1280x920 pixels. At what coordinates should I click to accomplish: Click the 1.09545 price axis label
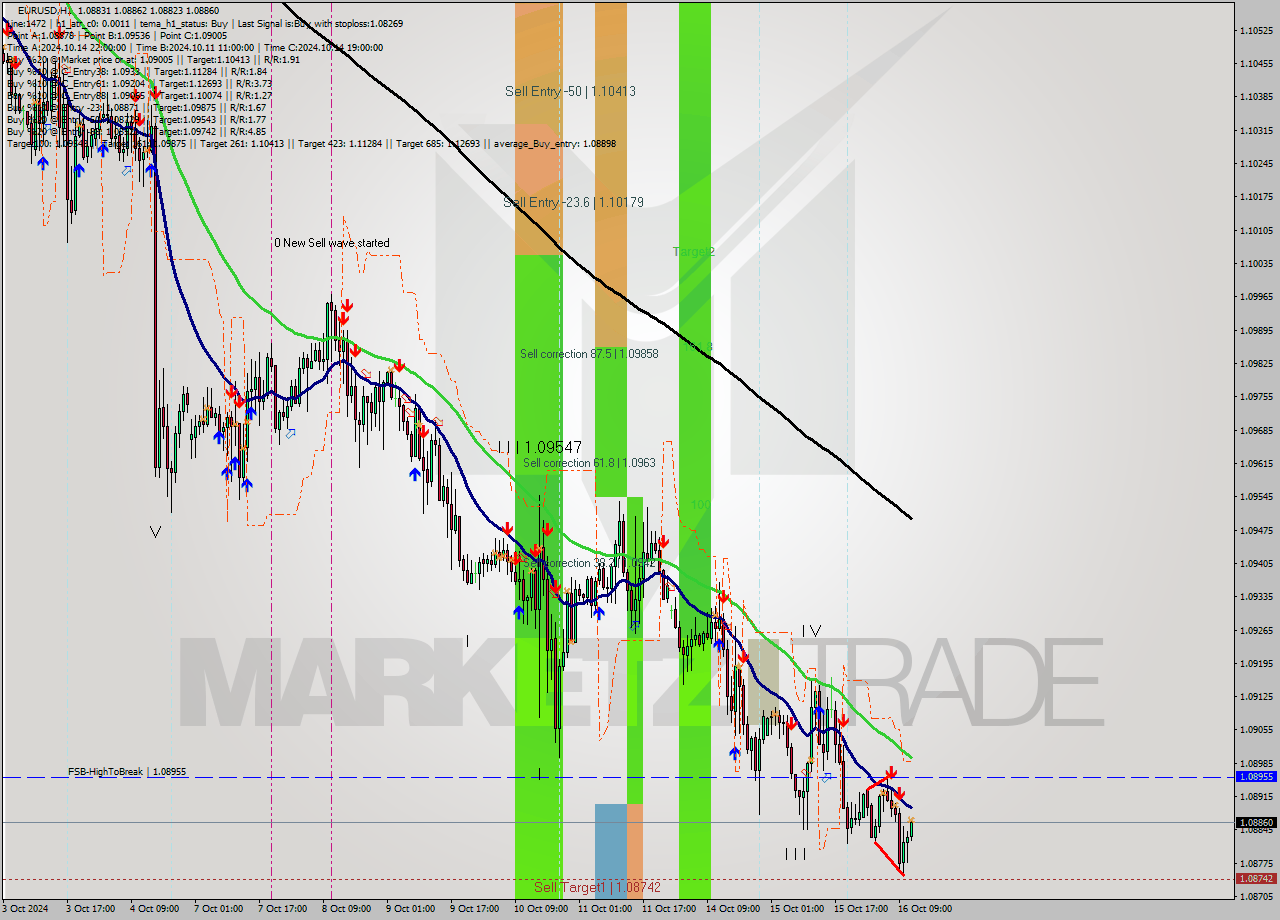click(1256, 496)
